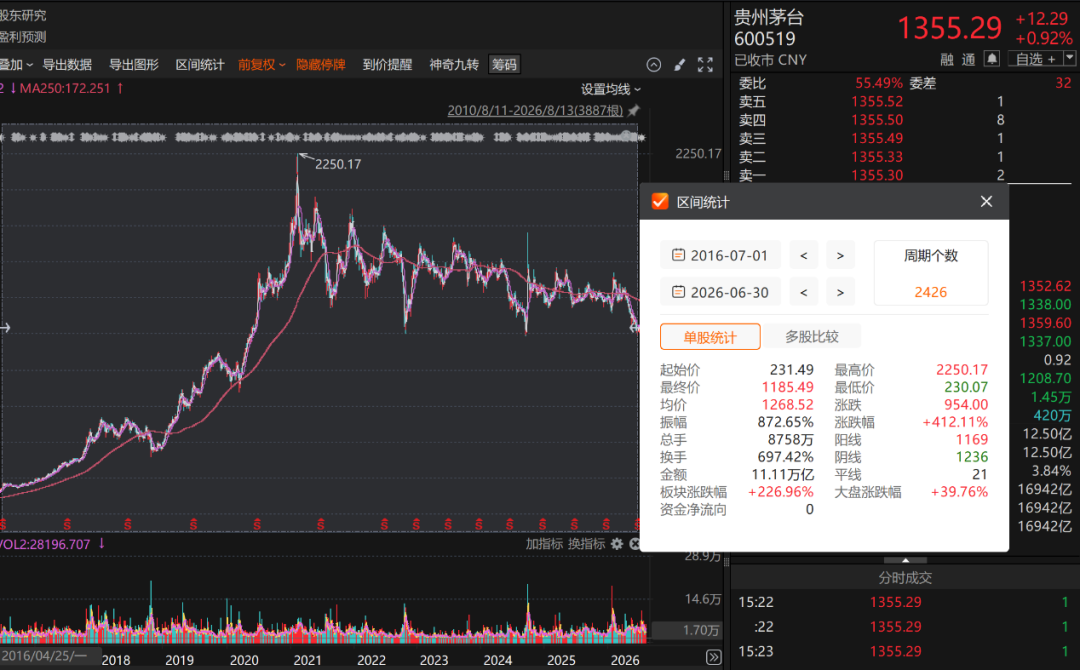Expand the 叠加 dropdown
The width and height of the screenshot is (1080, 670).
[16, 65]
